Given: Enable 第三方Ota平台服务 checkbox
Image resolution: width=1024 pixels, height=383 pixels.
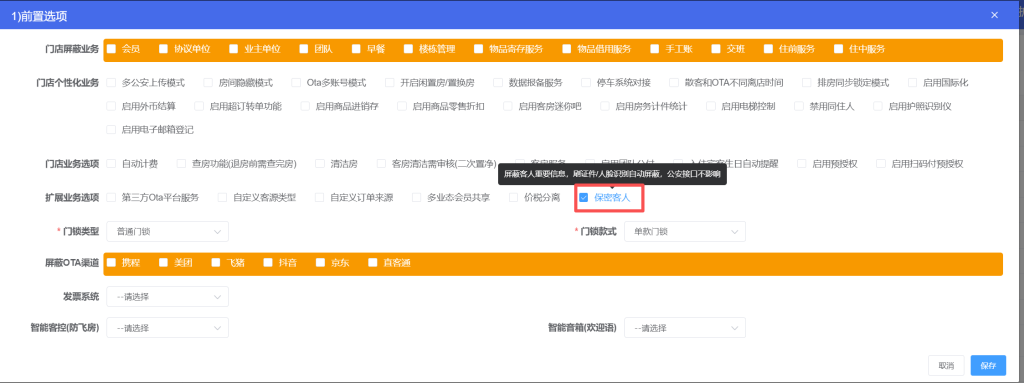Looking at the screenshot, I should pyautogui.click(x=111, y=197).
